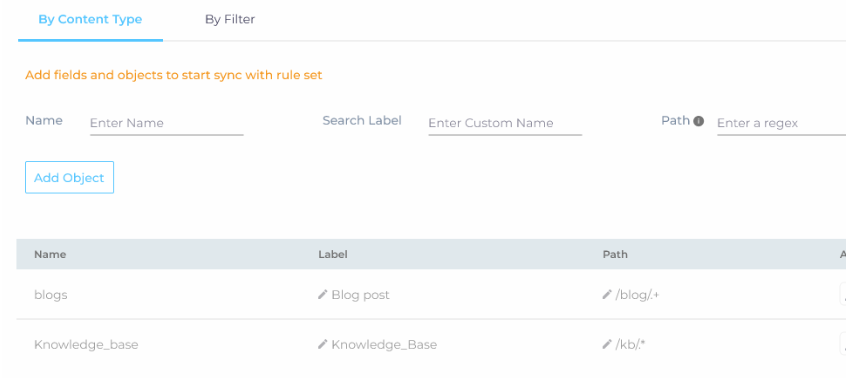Focus the Enter a regex path field
Viewport: 848px width, 378px height.
pyautogui.click(x=782, y=123)
